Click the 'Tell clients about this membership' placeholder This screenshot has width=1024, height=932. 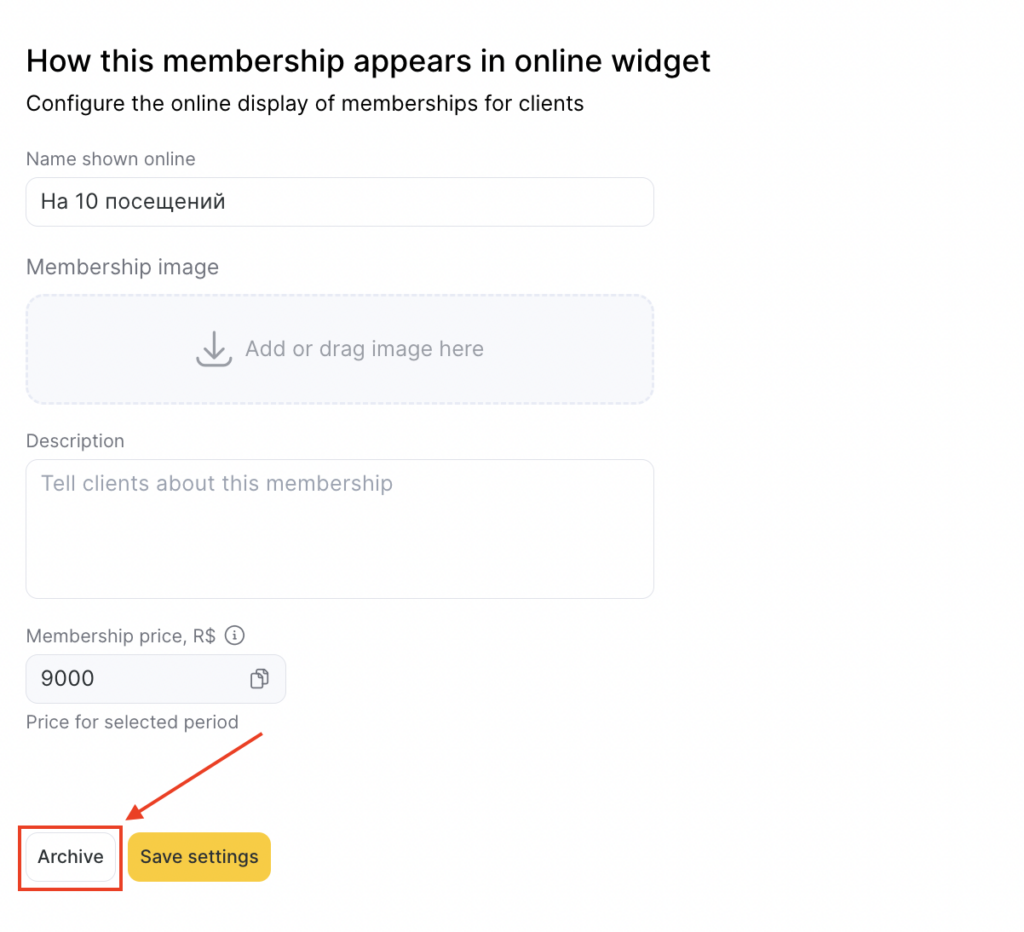(217, 484)
